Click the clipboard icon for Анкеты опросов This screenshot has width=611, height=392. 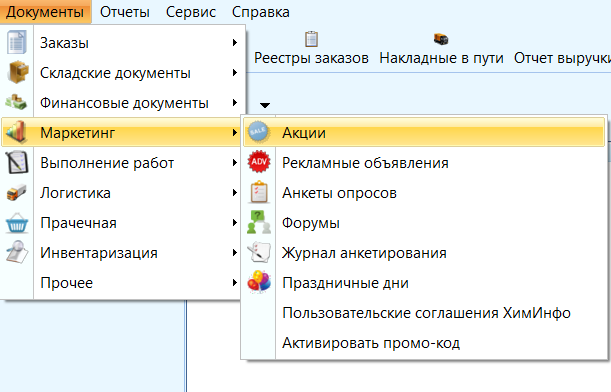coord(259,192)
